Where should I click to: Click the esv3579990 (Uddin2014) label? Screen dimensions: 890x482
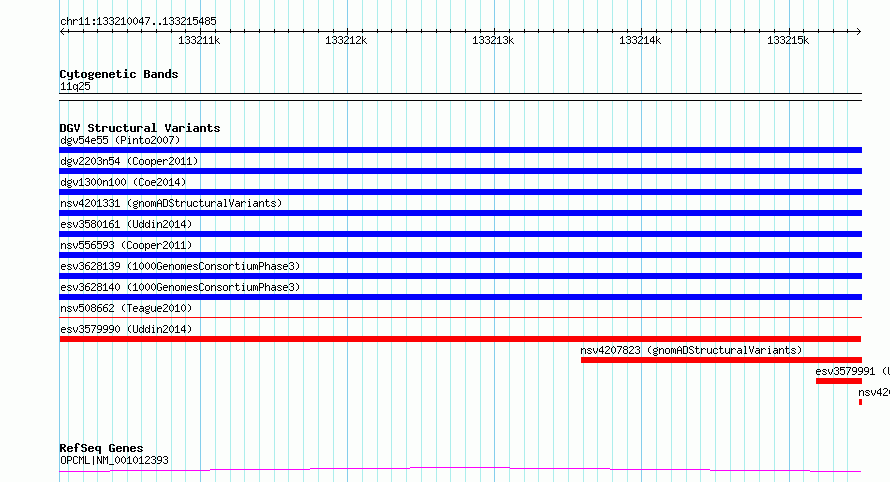pyautogui.click(x=126, y=329)
